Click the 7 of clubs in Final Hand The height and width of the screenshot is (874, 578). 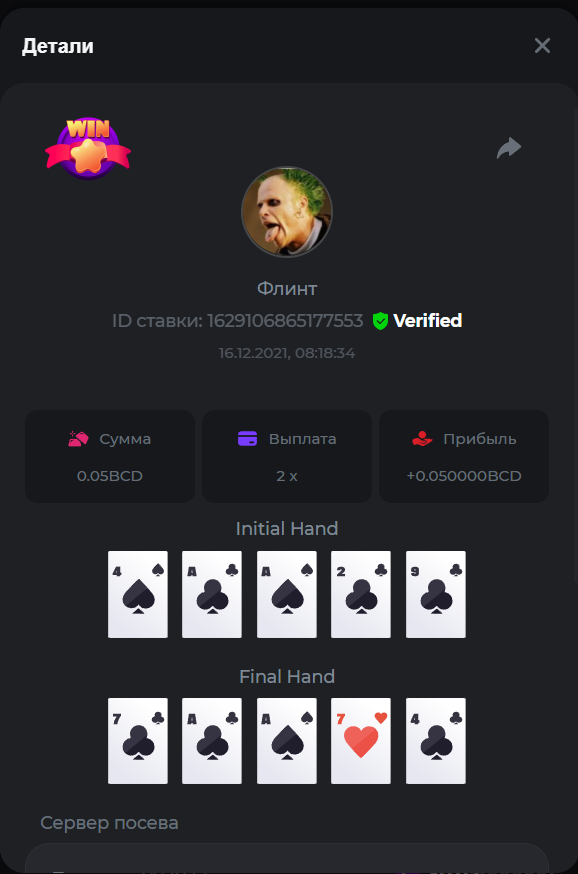pos(138,741)
